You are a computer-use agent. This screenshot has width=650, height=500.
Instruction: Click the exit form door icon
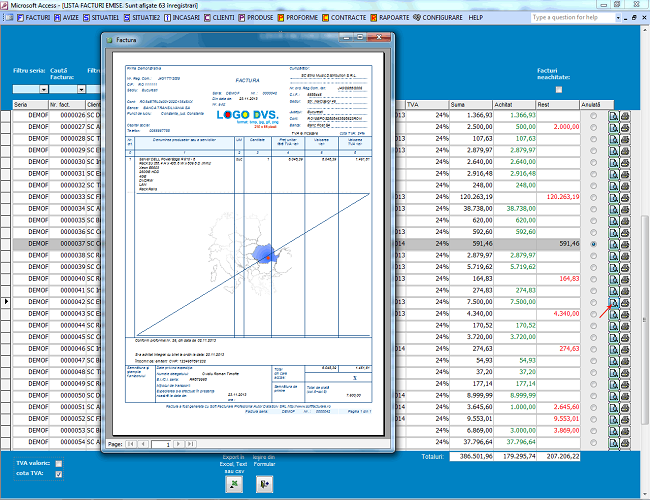coord(264,484)
